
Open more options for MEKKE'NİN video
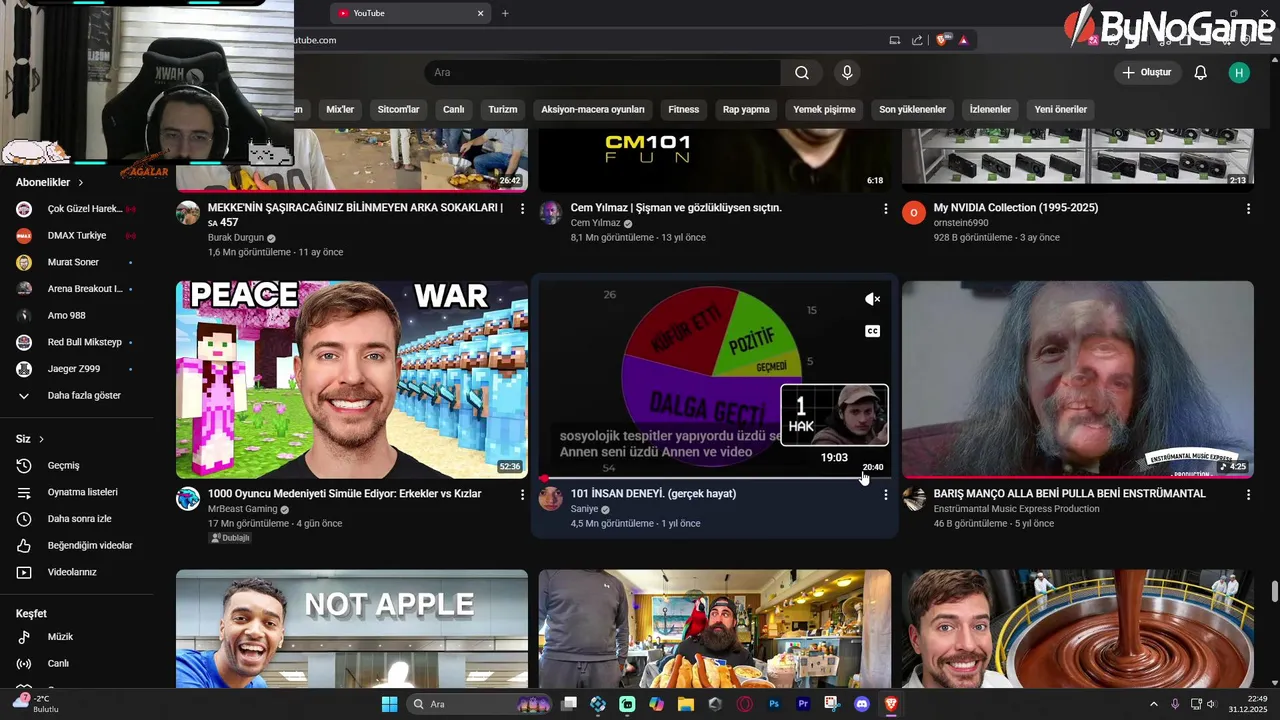click(x=522, y=209)
